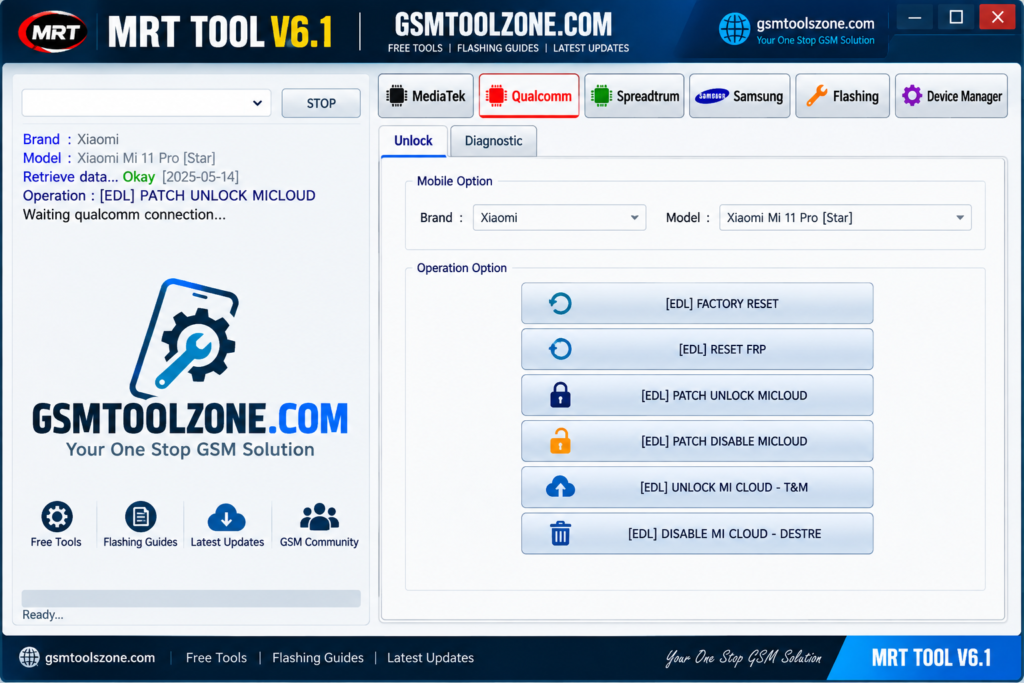Open Flashing Guides document icon
Screen dimensions: 1024x683
tap(140, 516)
